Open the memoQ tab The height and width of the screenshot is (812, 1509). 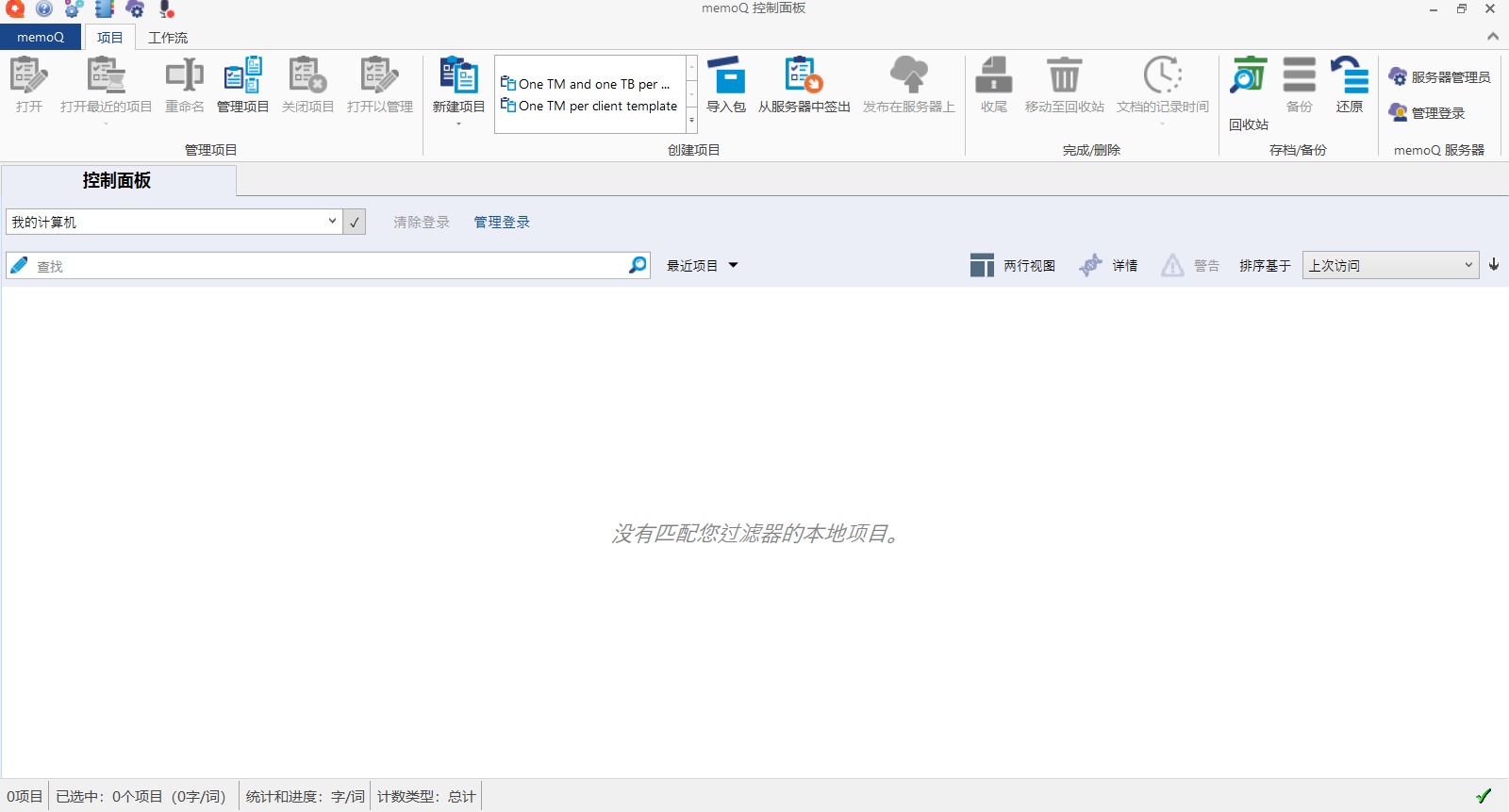pos(41,38)
